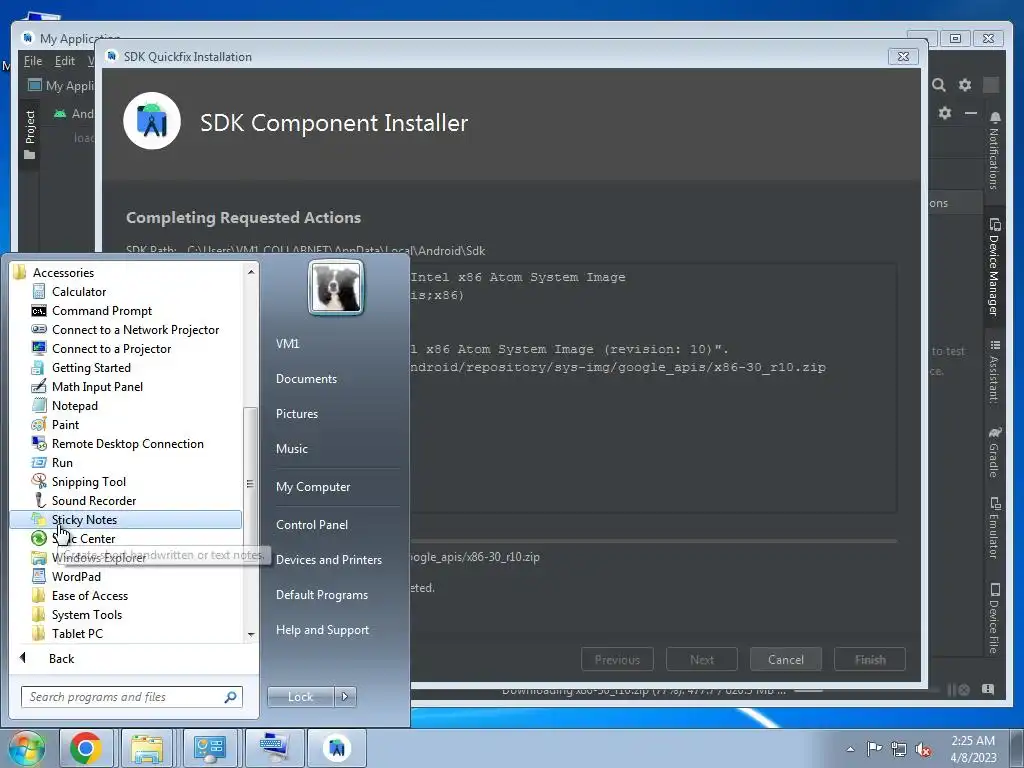This screenshot has width=1024, height=768.
Task: Click the Finish button in the installer
Action: tap(870, 660)
